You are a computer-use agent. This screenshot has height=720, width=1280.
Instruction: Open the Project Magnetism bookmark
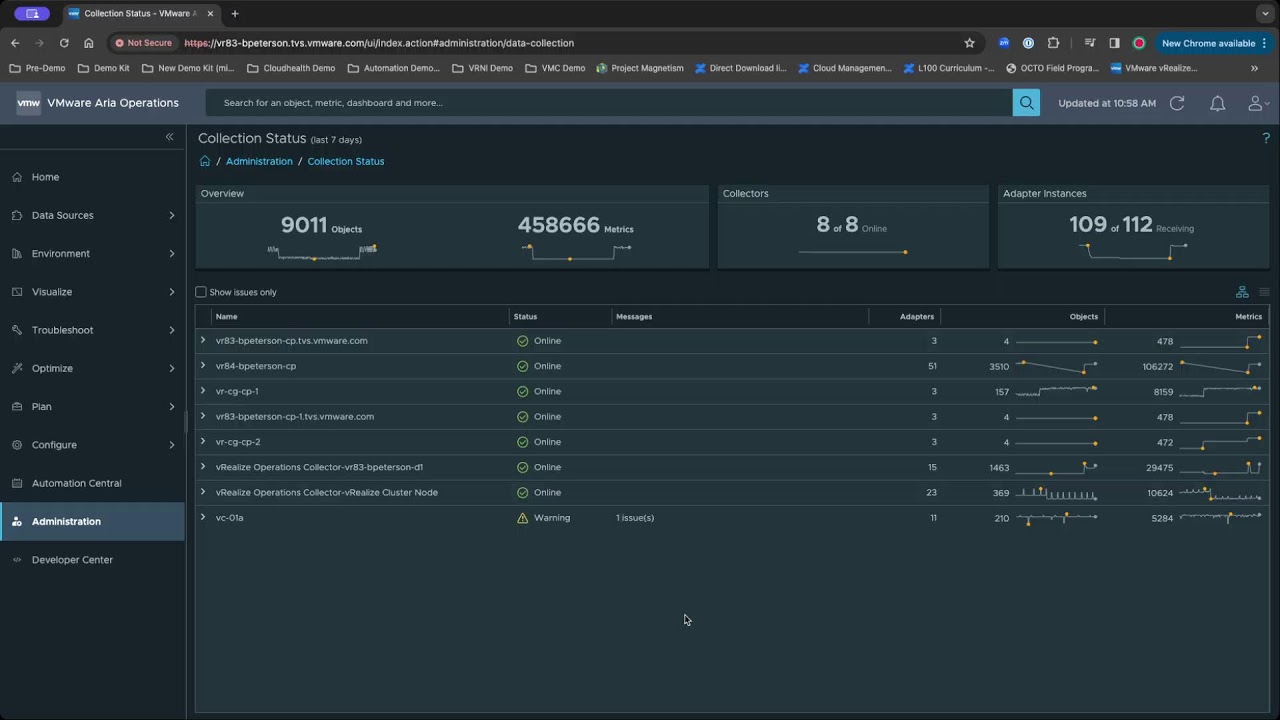click(x=640, y=68)
